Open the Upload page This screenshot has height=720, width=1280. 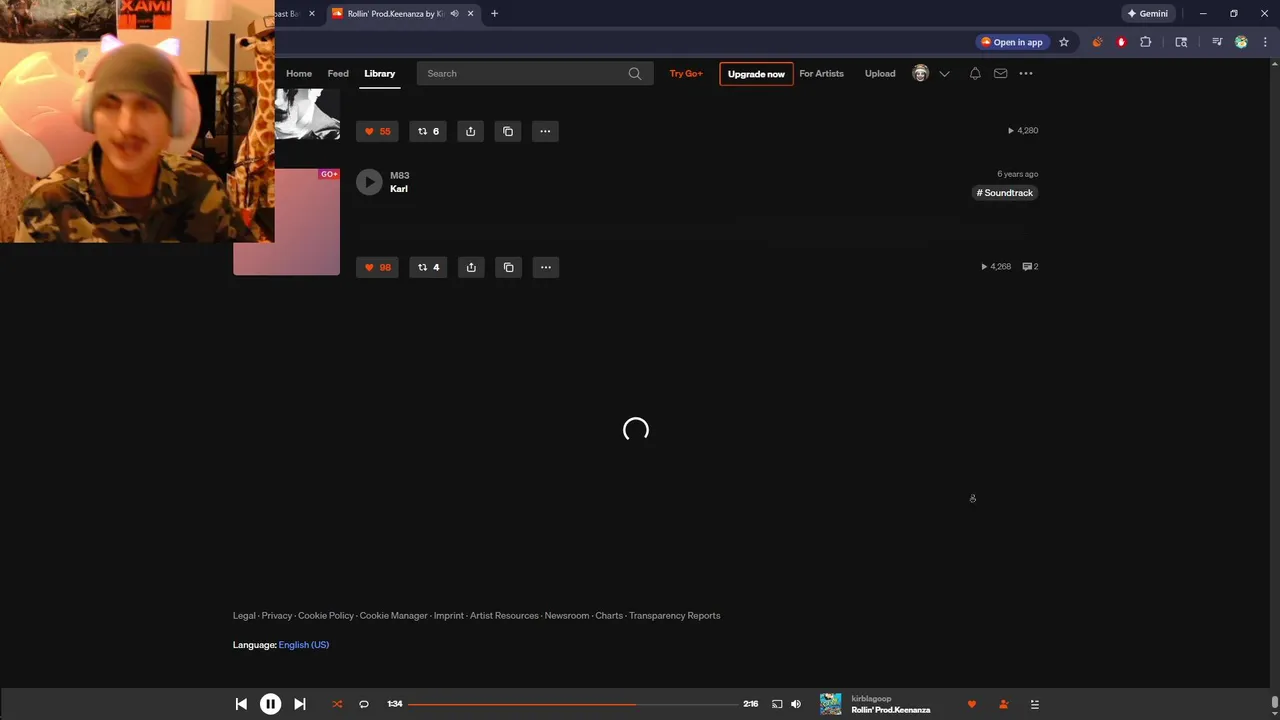pyautogui.click(x=880, y=73)
